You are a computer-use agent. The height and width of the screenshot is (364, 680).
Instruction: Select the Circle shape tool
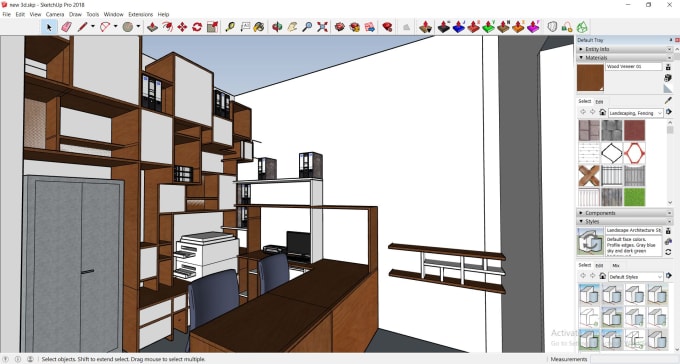click(x=128, y=27)
